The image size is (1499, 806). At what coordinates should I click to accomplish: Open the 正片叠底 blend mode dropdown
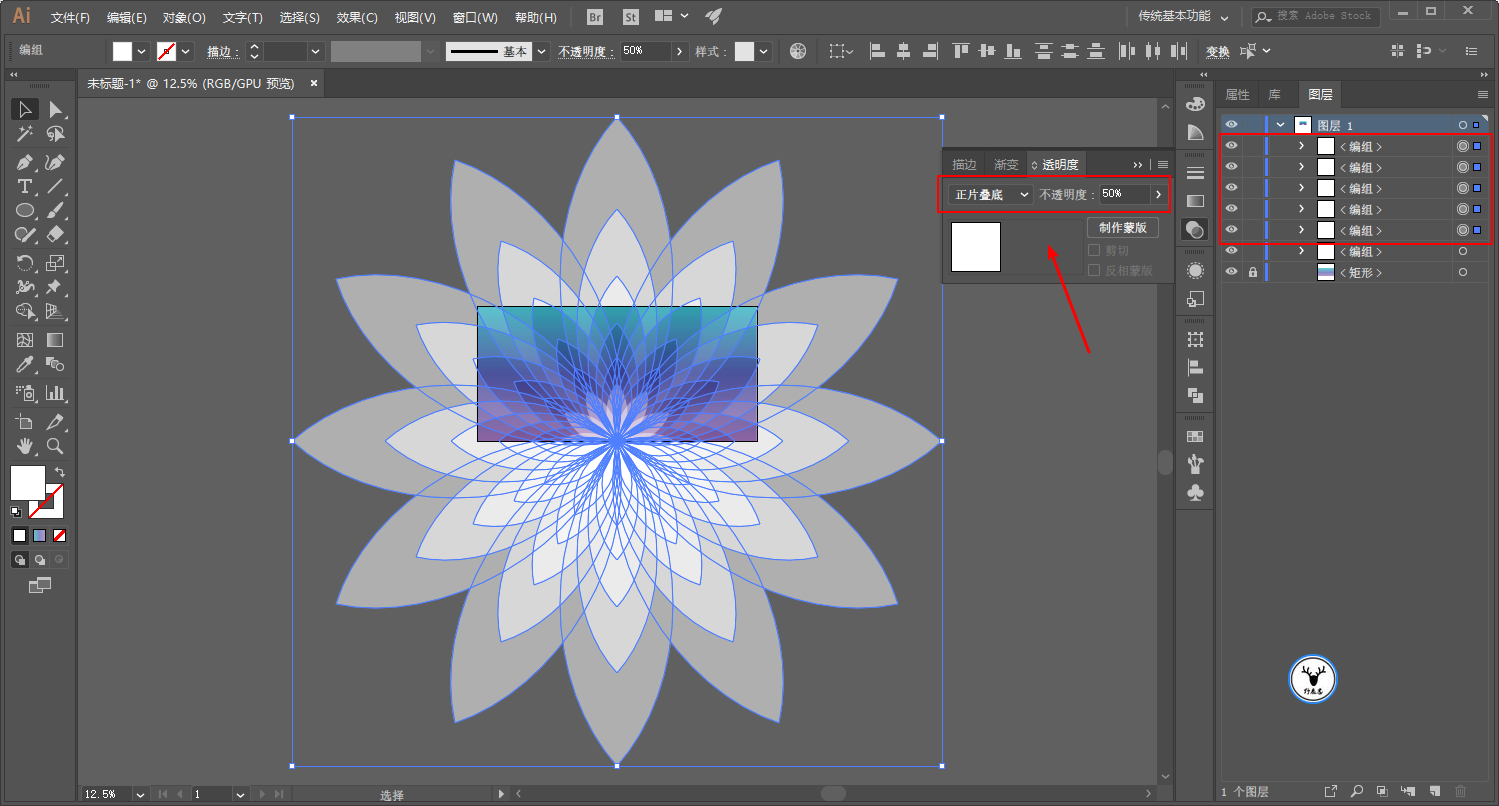click(991, 194)
